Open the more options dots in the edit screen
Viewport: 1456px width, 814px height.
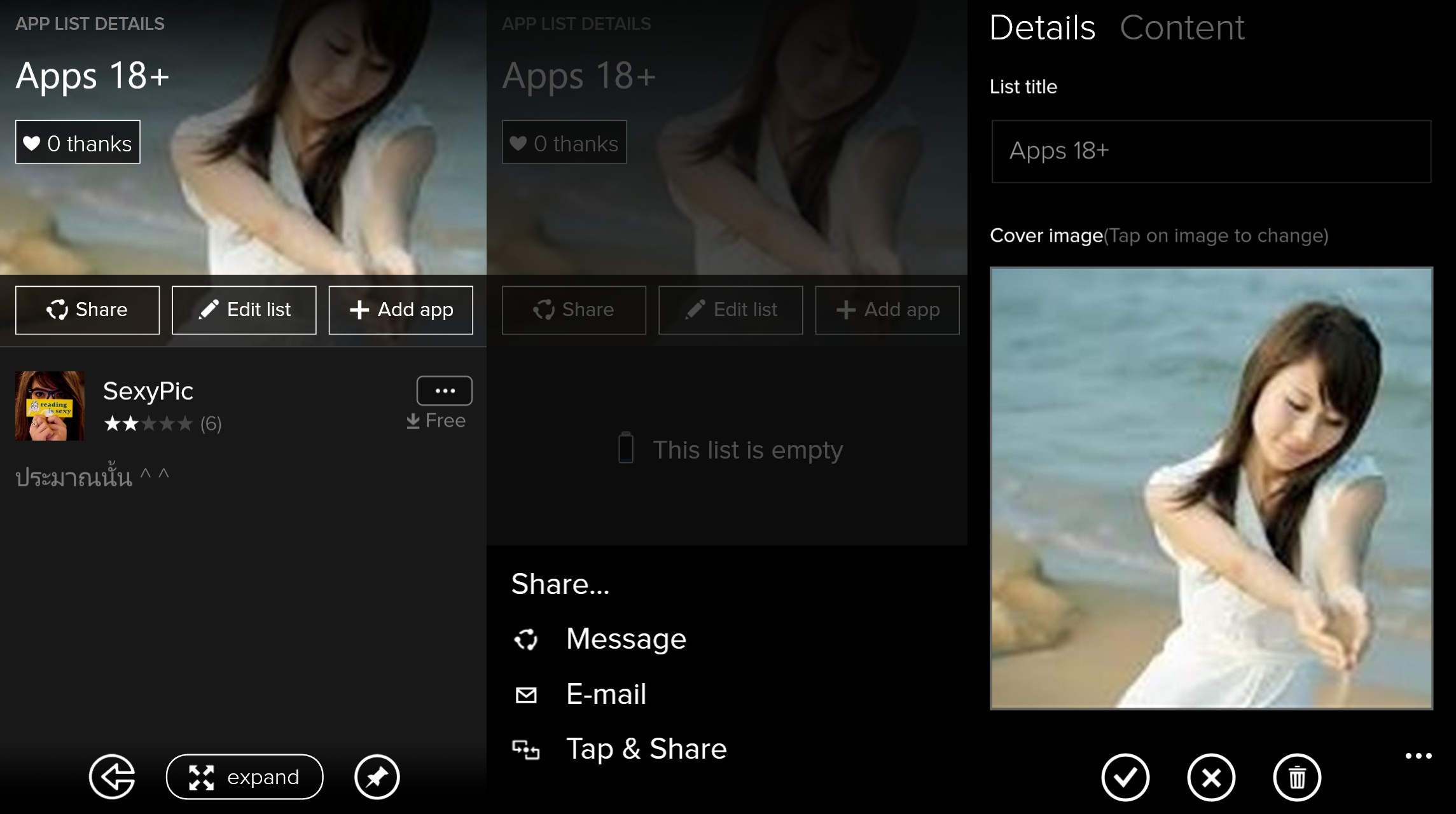coord(1418,755)
